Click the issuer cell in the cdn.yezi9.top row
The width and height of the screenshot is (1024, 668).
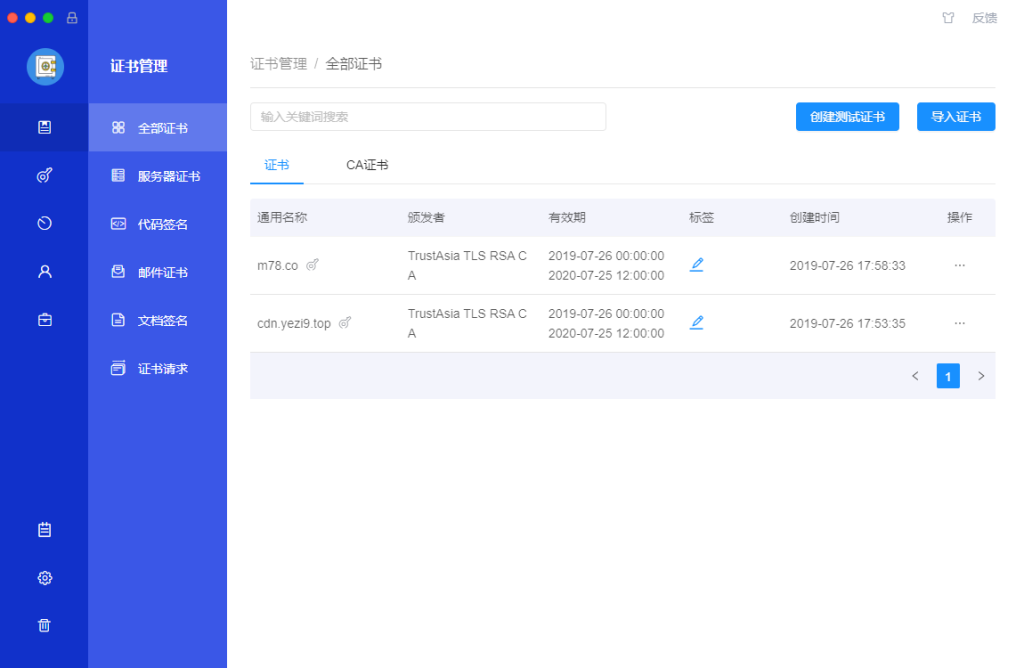tap(467, 323)
